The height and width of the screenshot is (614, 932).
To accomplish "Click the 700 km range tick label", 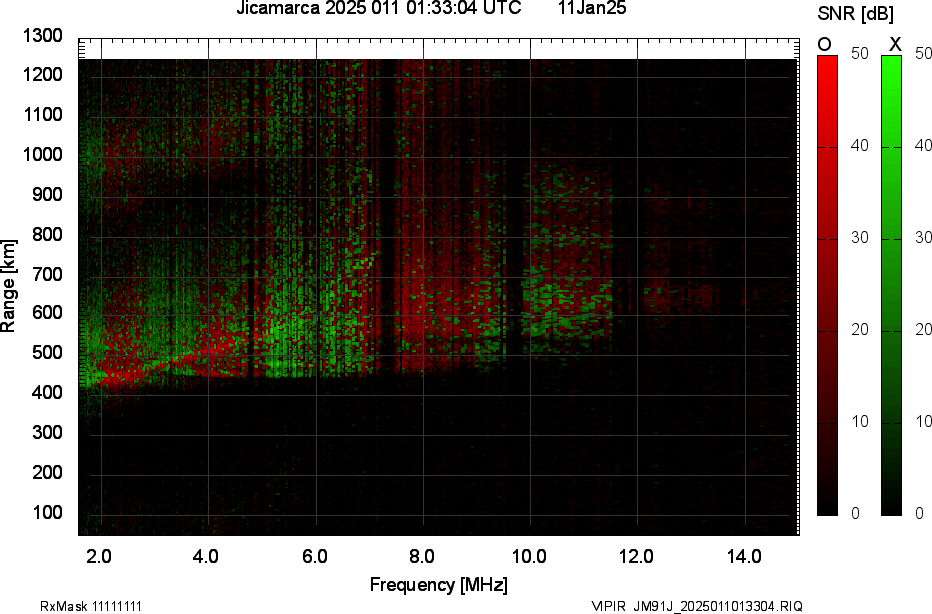I will 46,274.
